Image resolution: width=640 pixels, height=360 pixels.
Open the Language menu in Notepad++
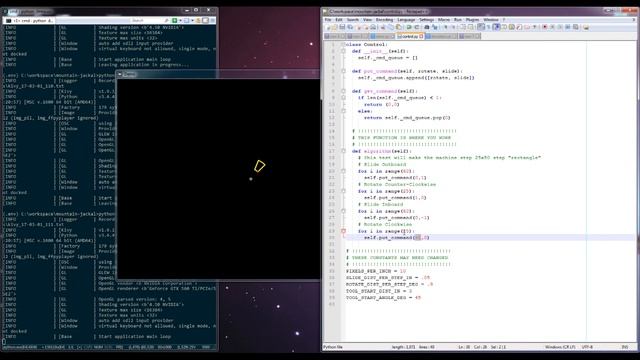[x=406, y=20]
